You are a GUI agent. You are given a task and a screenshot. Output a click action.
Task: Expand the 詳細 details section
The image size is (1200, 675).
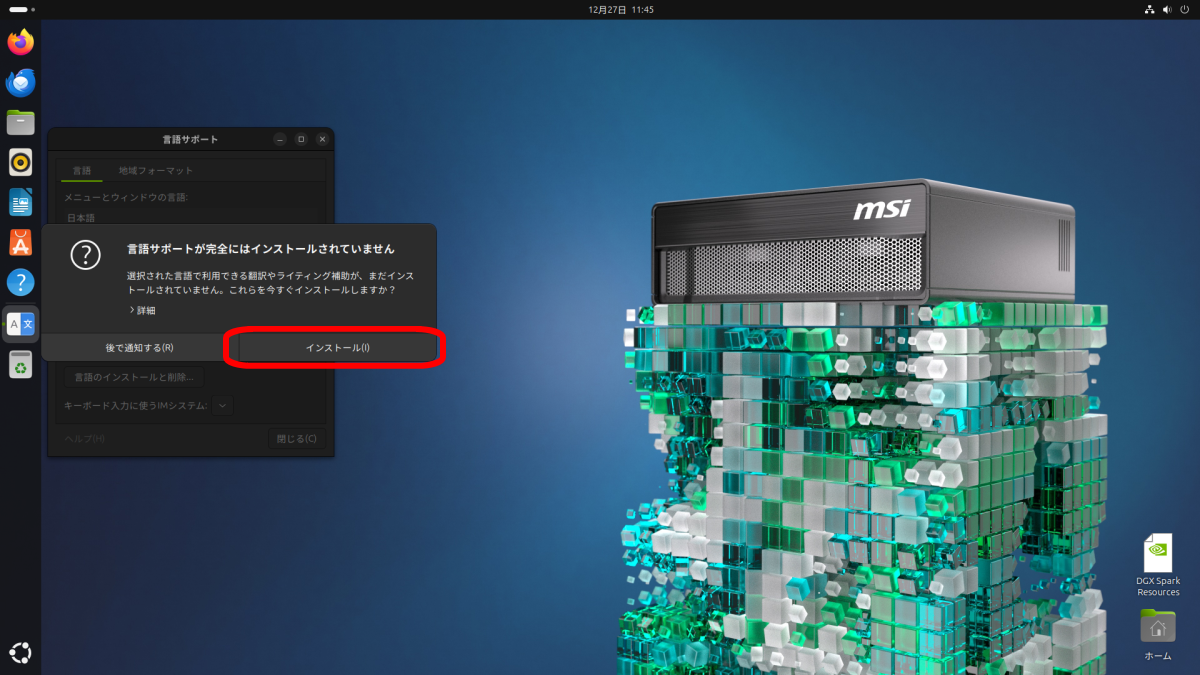pos(141,311)
